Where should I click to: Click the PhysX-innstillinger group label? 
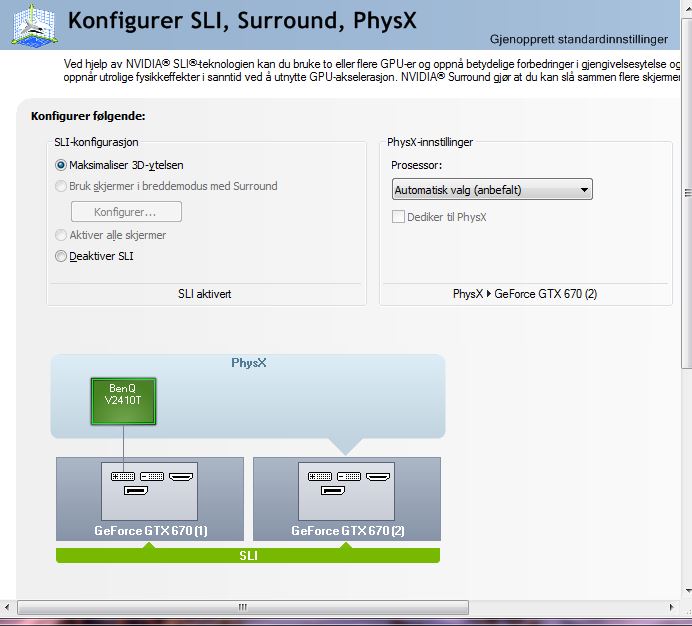click(430, 142)
